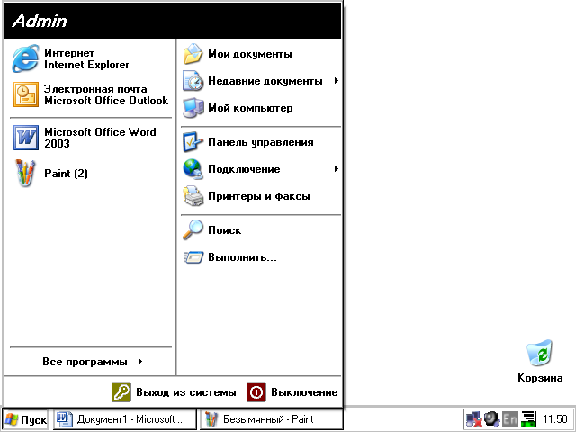
Task: Click the Paint (2) label text
Action: (x=66, y=173)
